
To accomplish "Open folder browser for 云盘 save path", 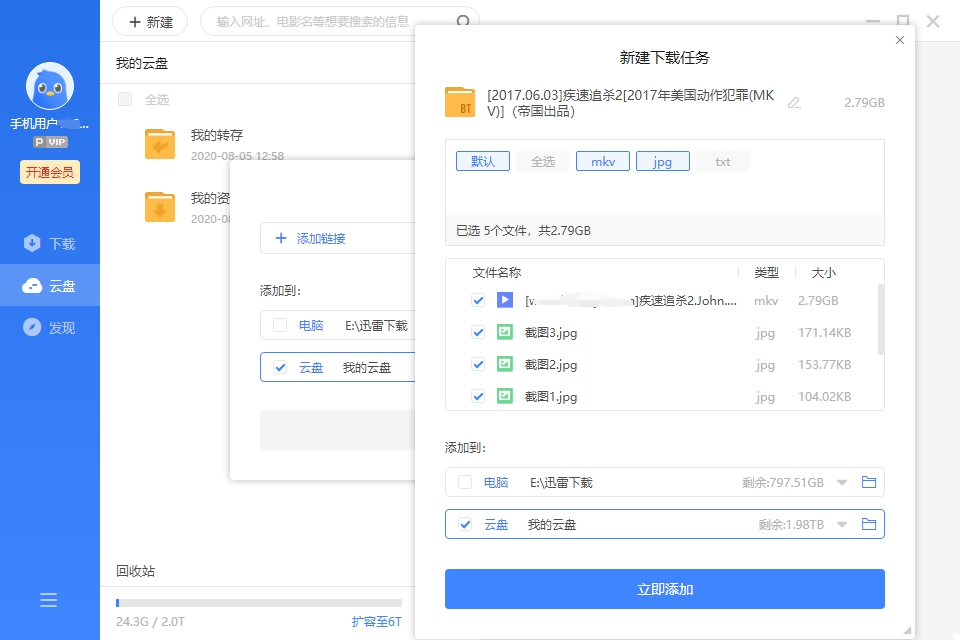I will [868, 525].
